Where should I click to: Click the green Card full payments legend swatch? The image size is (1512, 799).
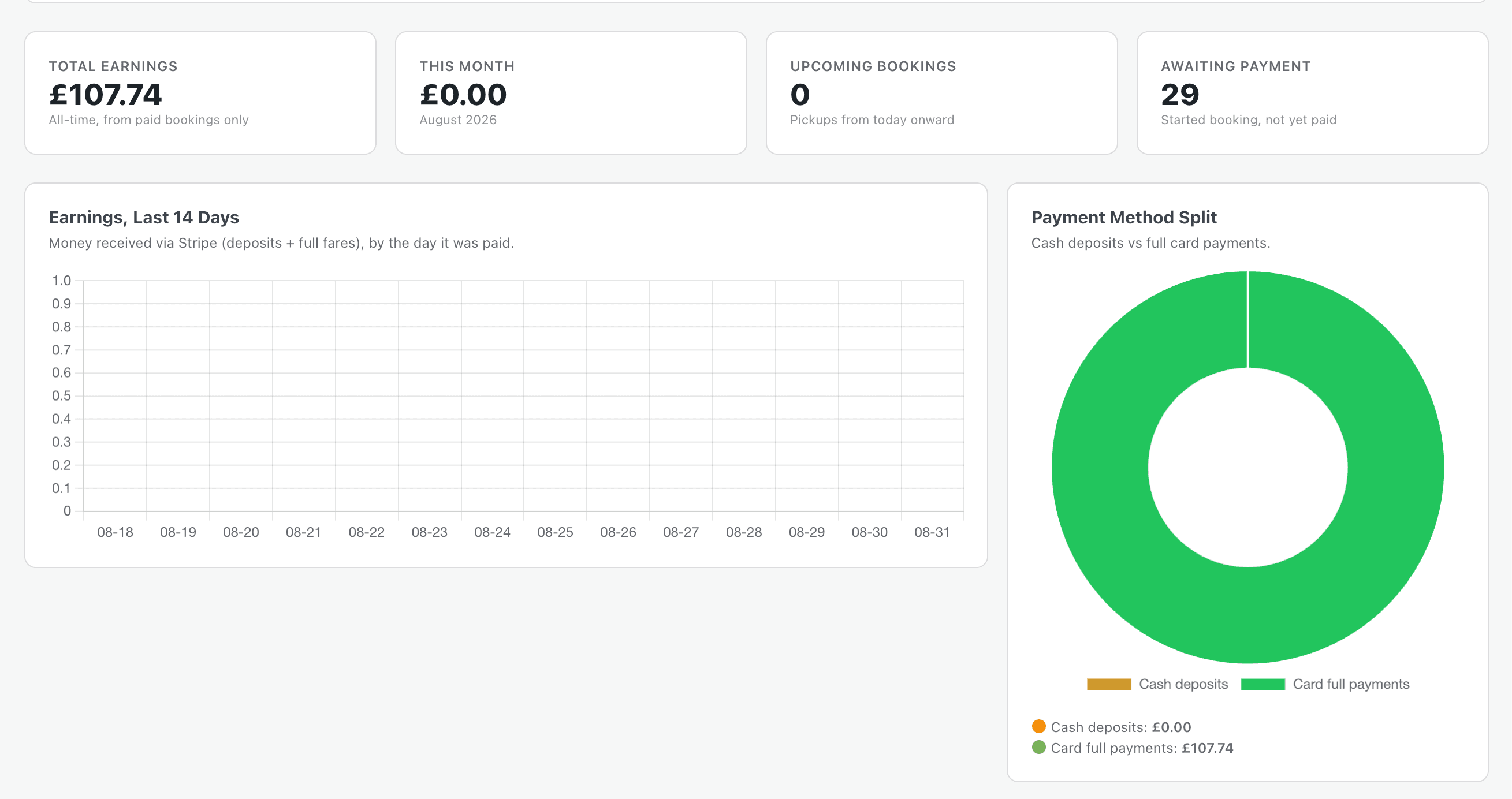[x=1263, y=684]
